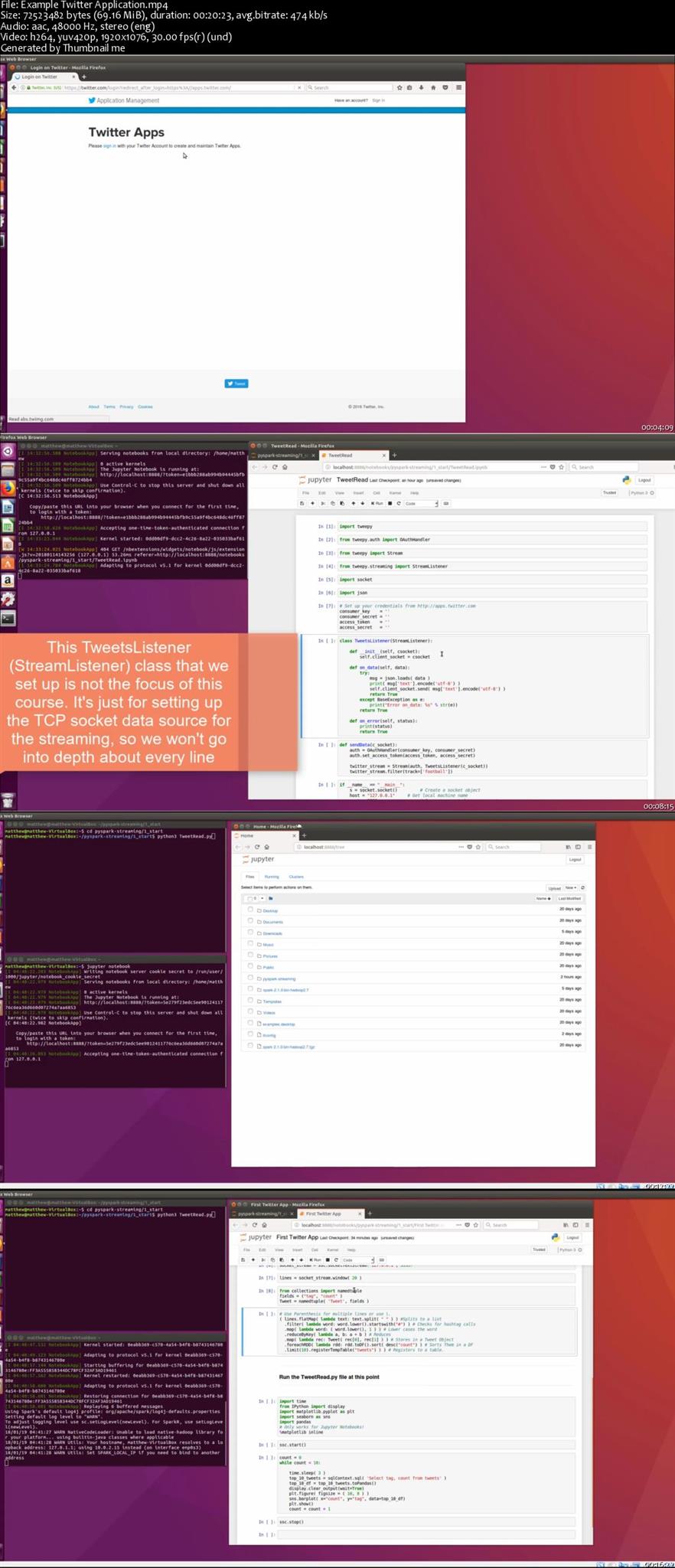
Task: Click Logout in the TweetRead notebook
Action: click(x=644, y=480)
